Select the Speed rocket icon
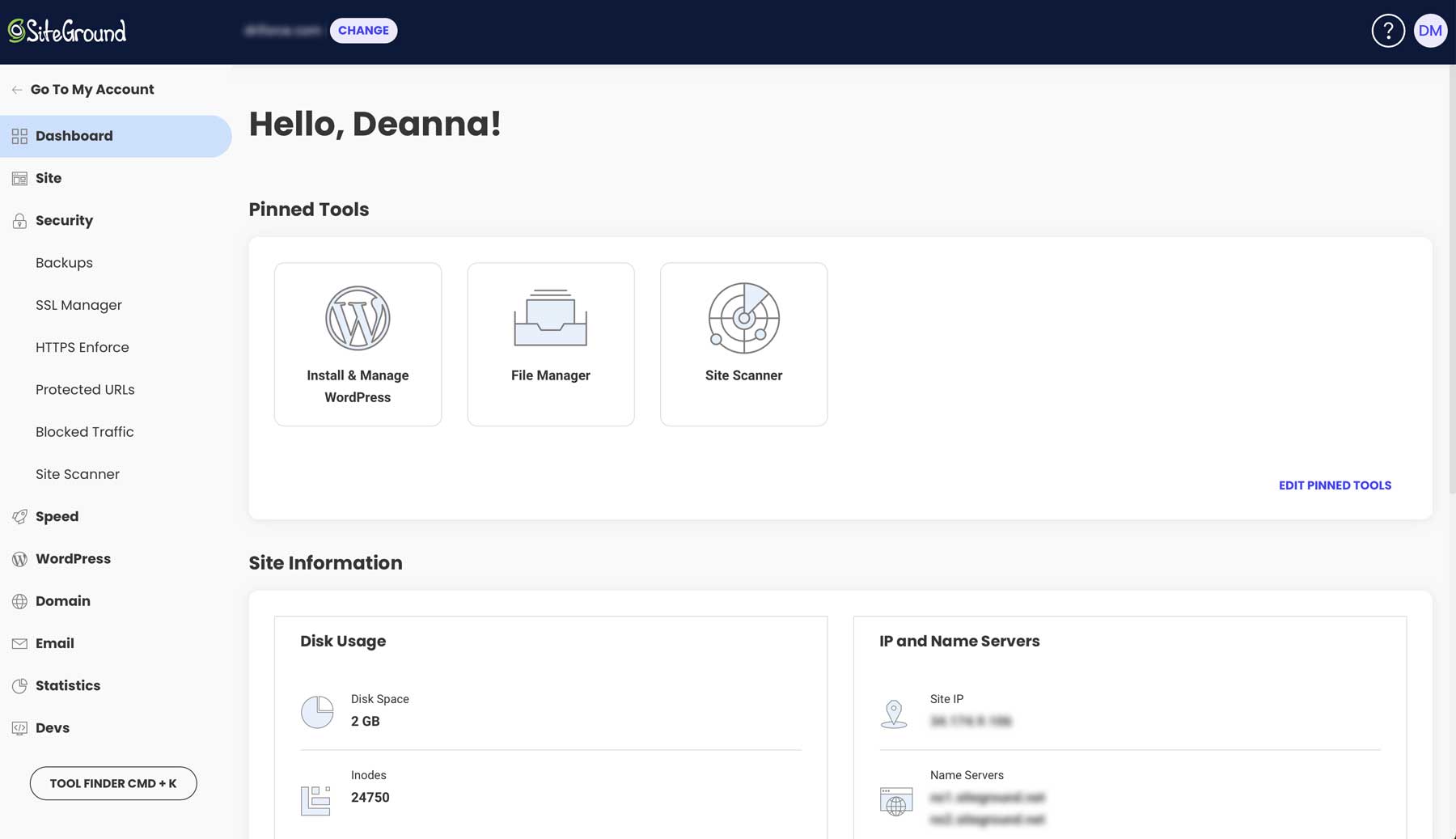The image size is (1456, 839). (19, 516)
